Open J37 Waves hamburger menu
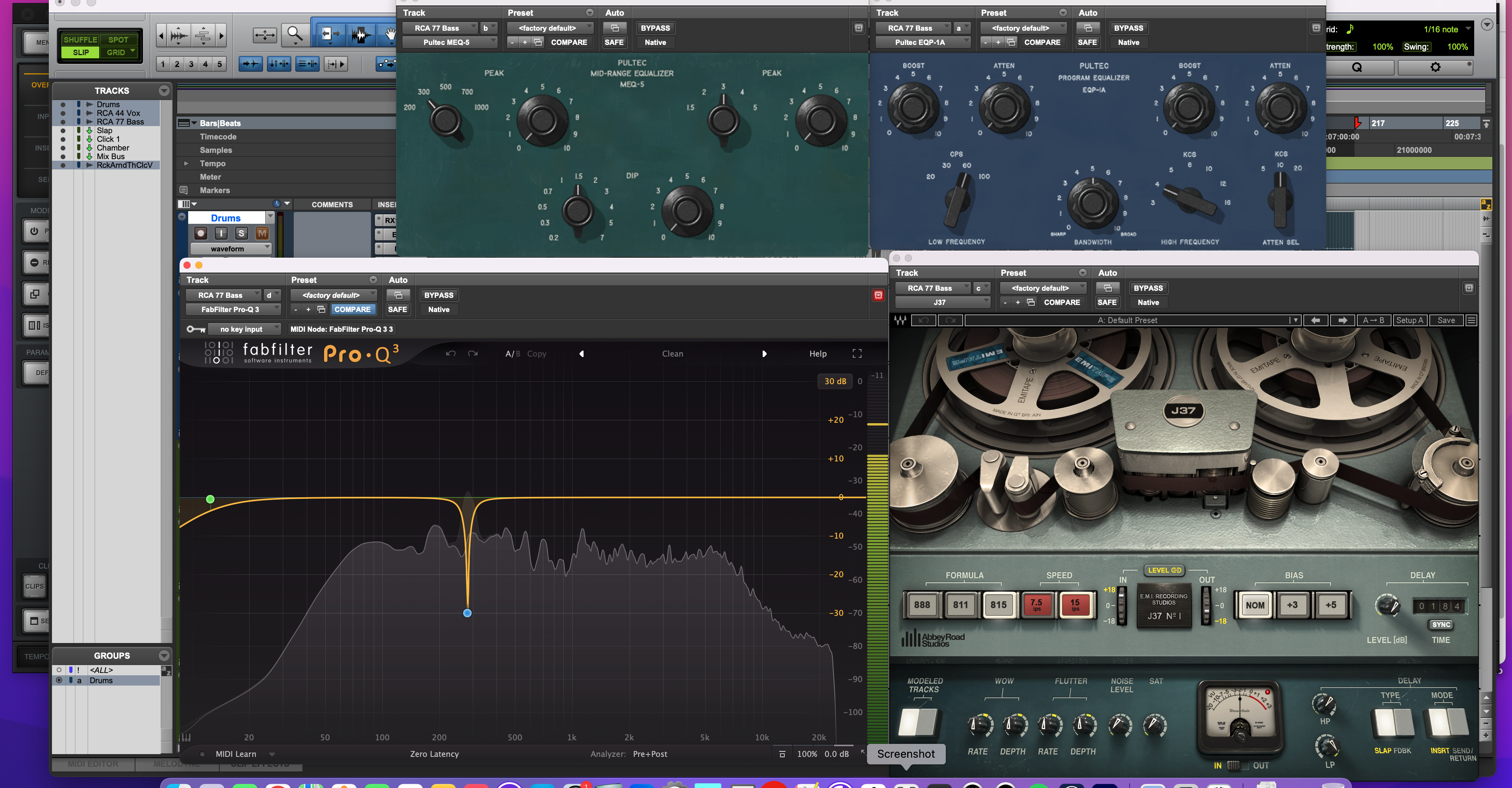Image resolution: width=1512 pixels, height=788 pixels. 1471,321
